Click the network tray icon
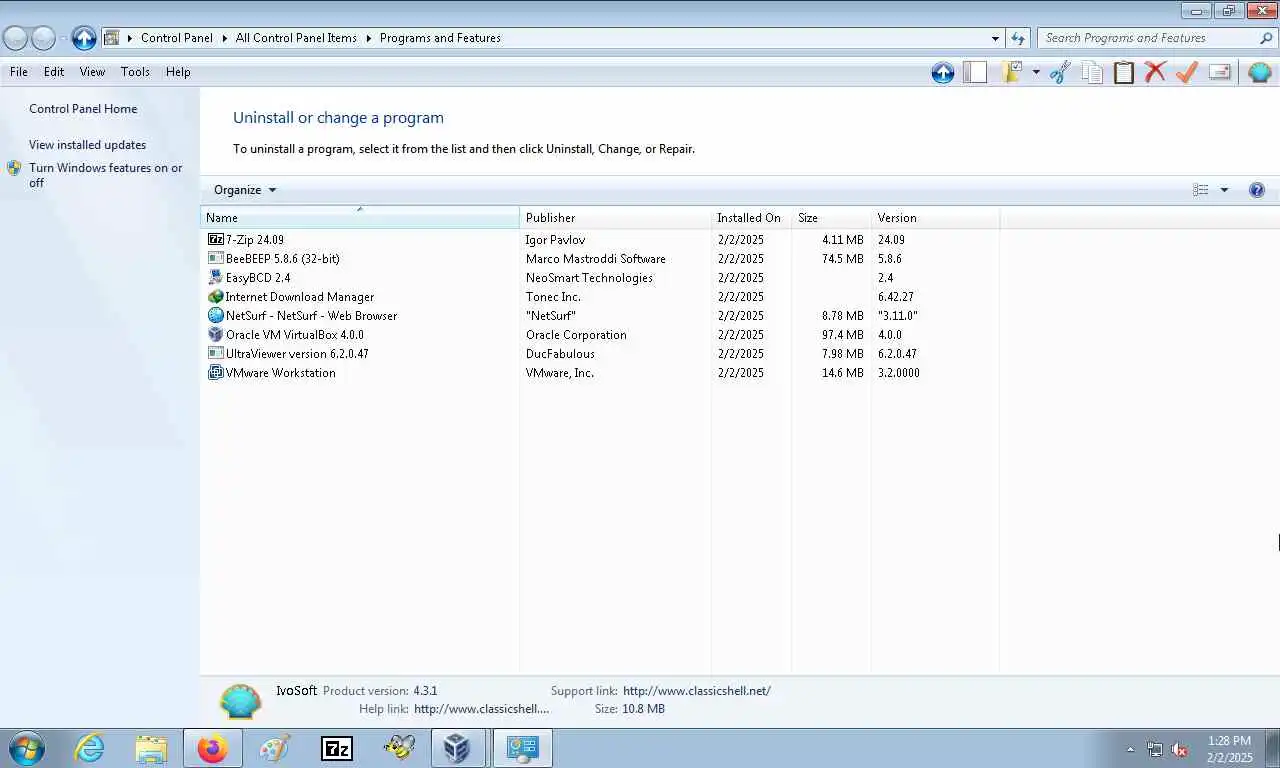Screen dimensions: 1280x768 [1155, 749]
